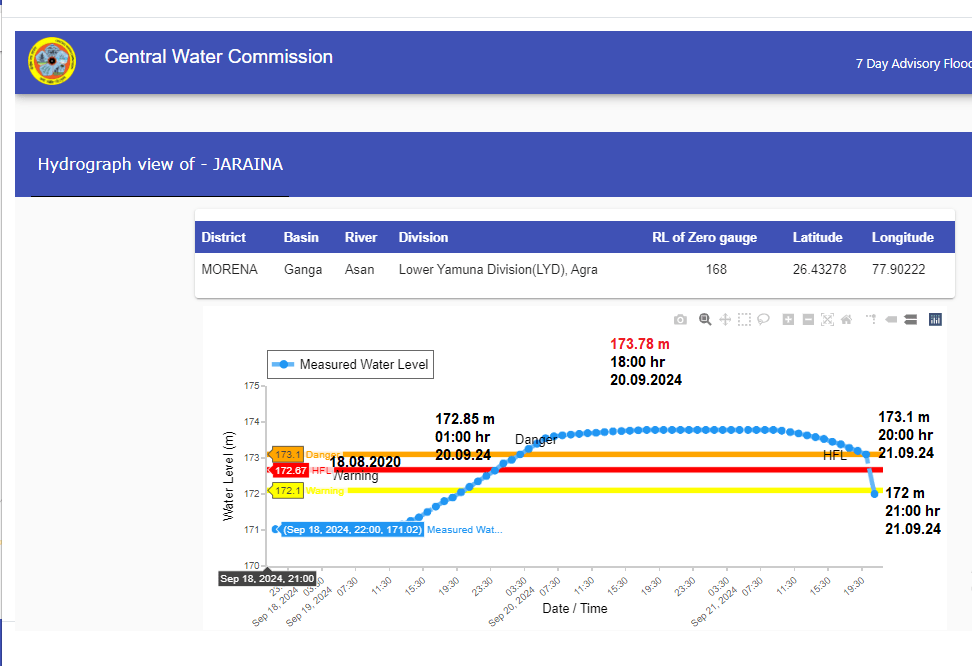
Task: Open the Plotly logo icon link
Action: [936, 320]
